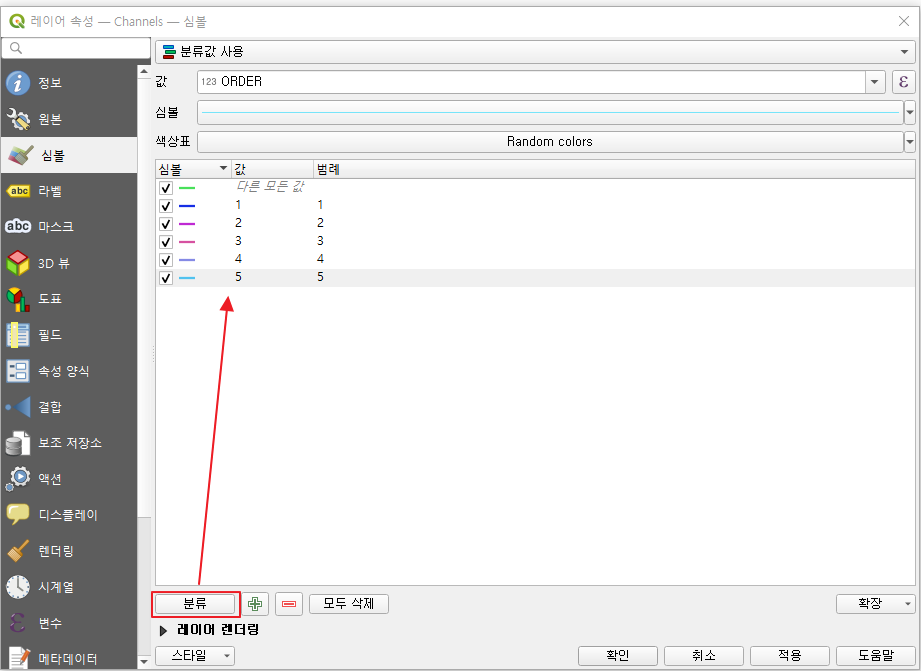Click the 속성 양식 form icon

[x=18, y=371]
